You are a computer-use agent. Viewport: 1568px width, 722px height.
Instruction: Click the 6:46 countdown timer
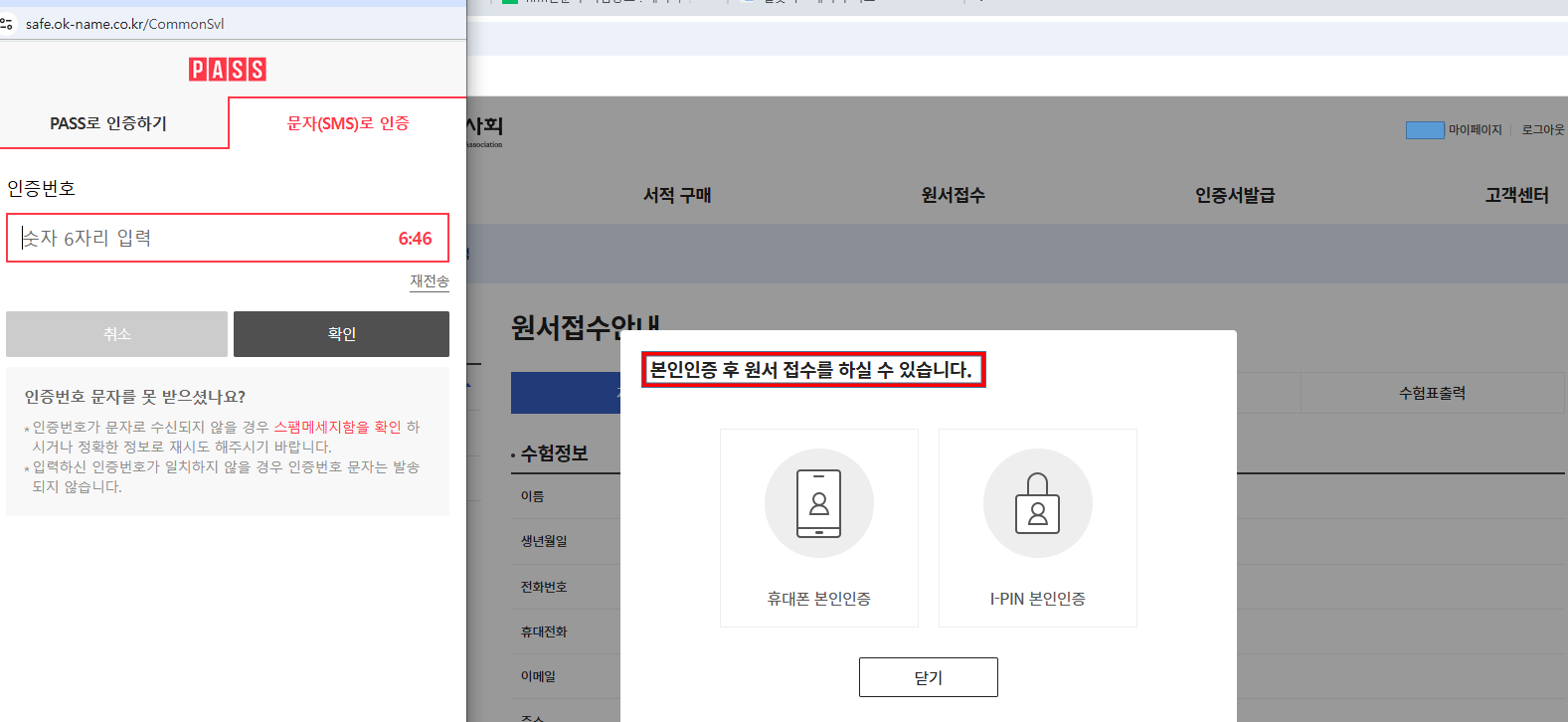tap(416, 239)
